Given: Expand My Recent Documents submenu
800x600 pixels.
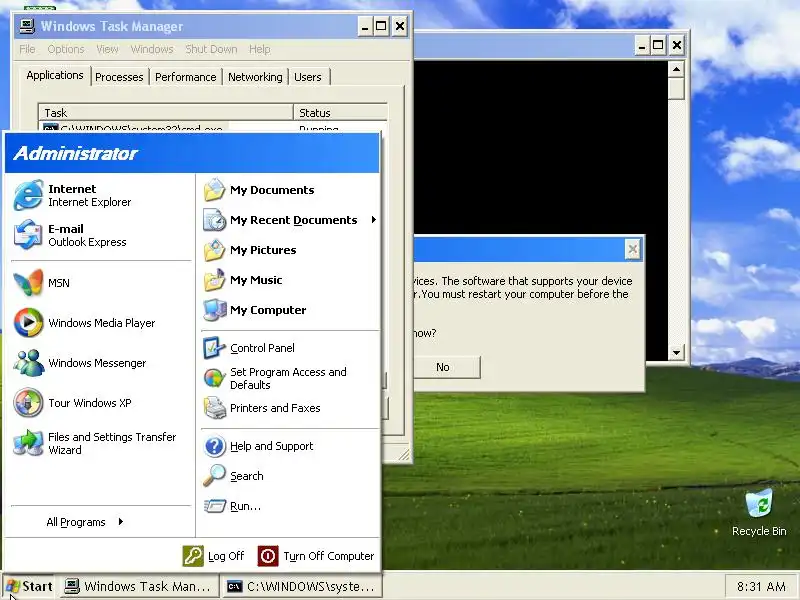Looking at the screenshot, I should [290, 220].
